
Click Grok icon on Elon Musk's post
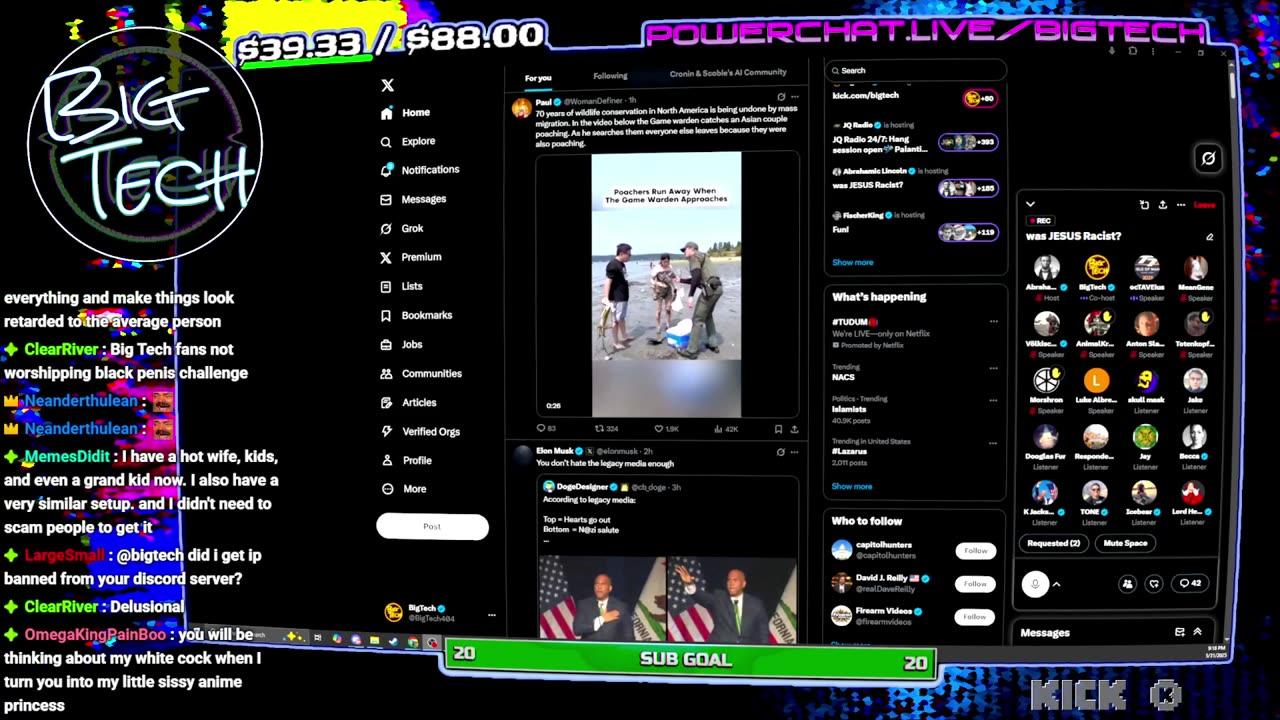tap(781, 452)
